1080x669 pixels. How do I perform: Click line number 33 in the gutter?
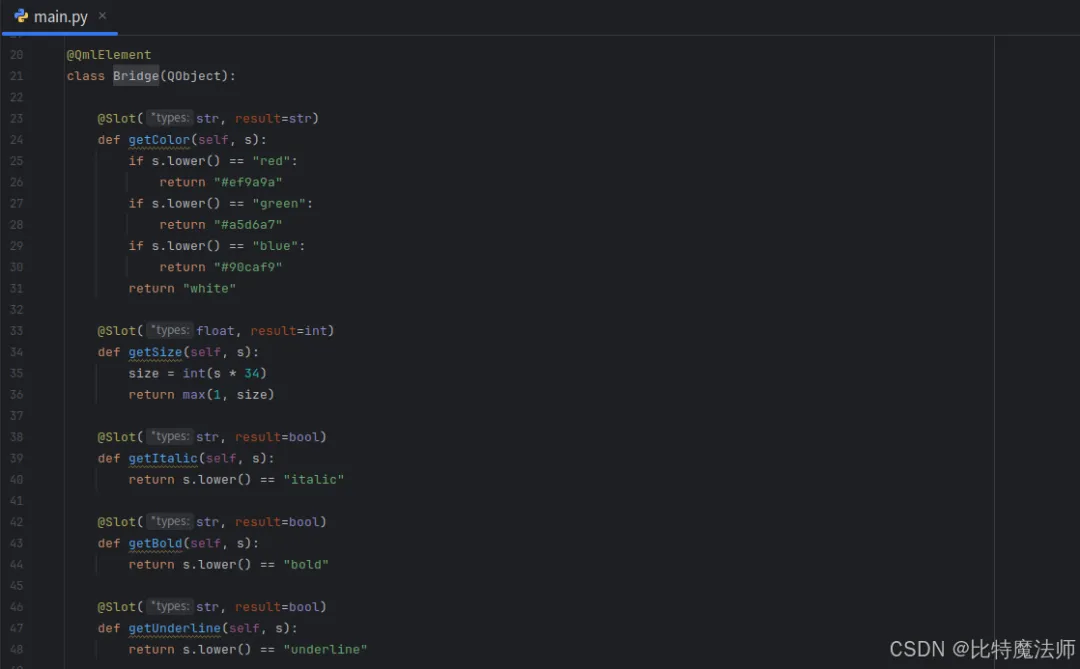point(17,331)
